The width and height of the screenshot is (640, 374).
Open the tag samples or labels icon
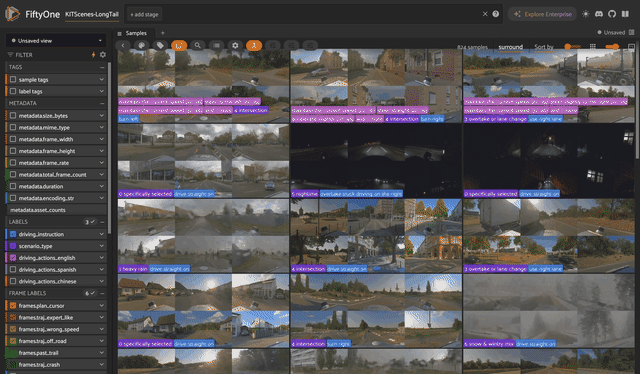160,45
